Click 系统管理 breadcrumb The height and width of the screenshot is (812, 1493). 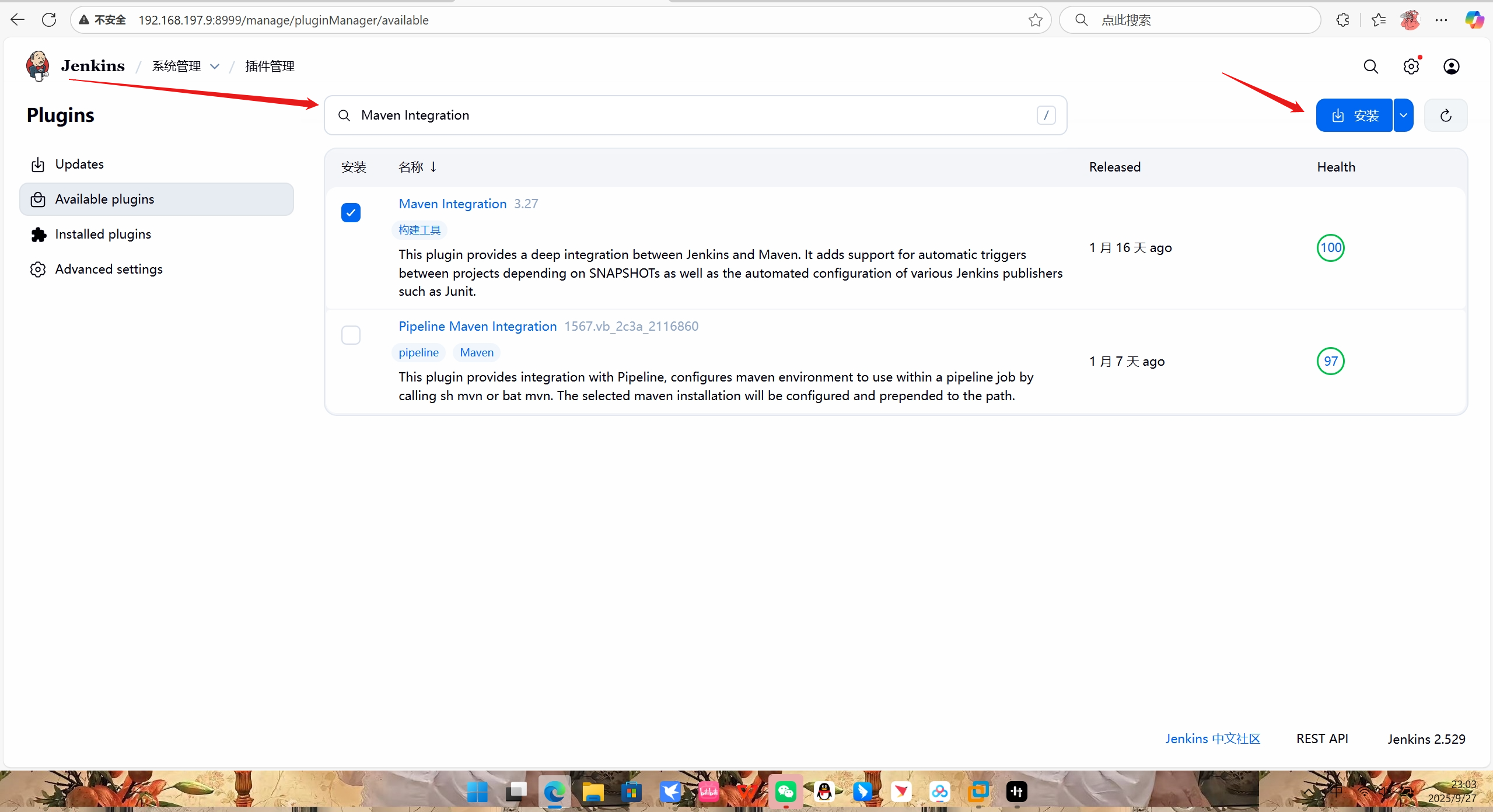(x=176, y=66)
